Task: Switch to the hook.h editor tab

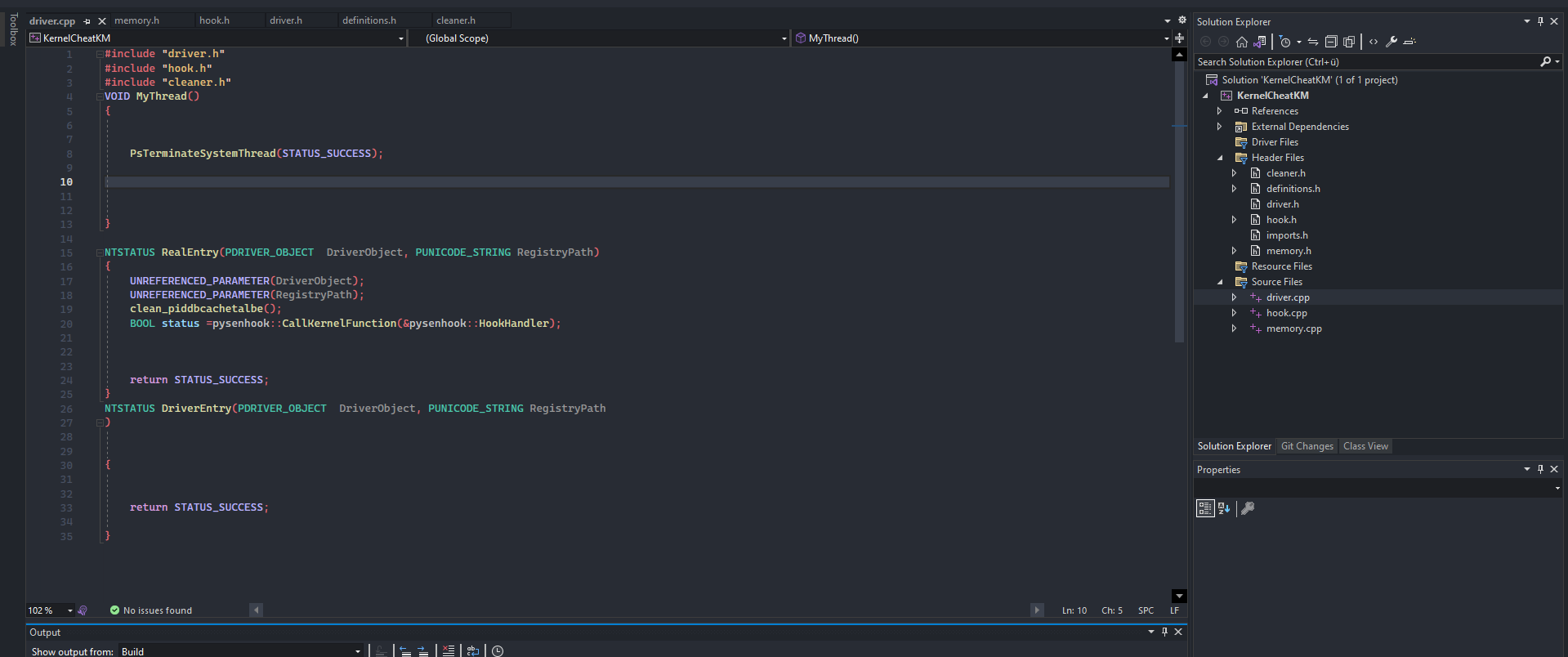Action: [215, 20]
